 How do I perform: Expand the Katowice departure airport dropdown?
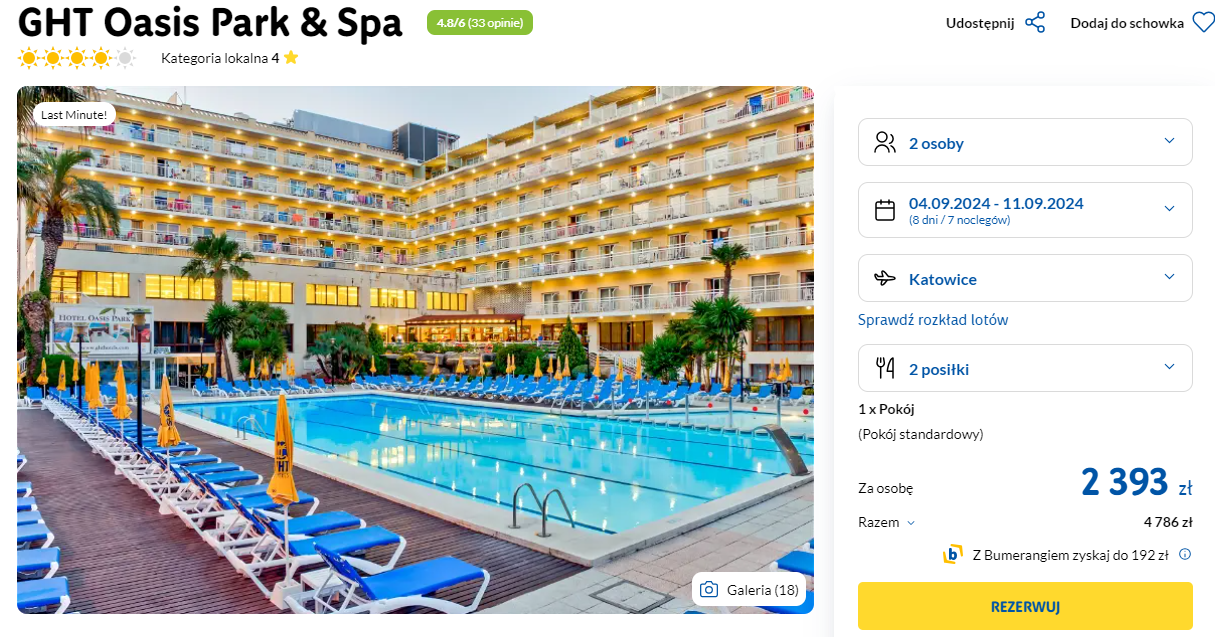pyautogui.click(x=1025, y=278)
